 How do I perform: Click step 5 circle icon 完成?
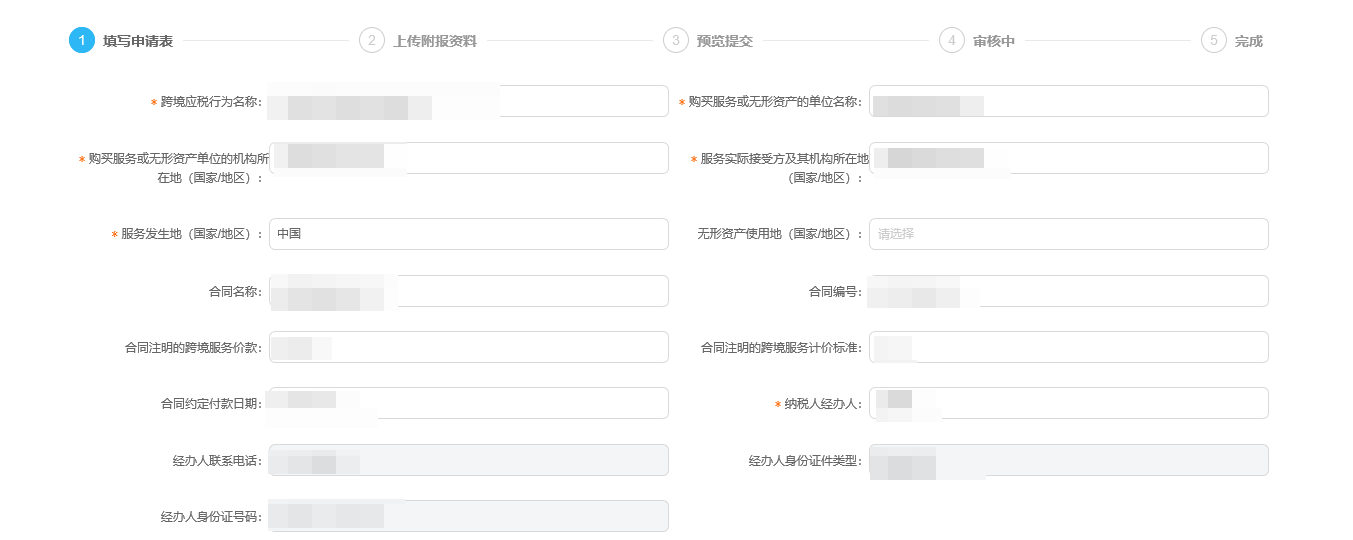pos(1213,41)
